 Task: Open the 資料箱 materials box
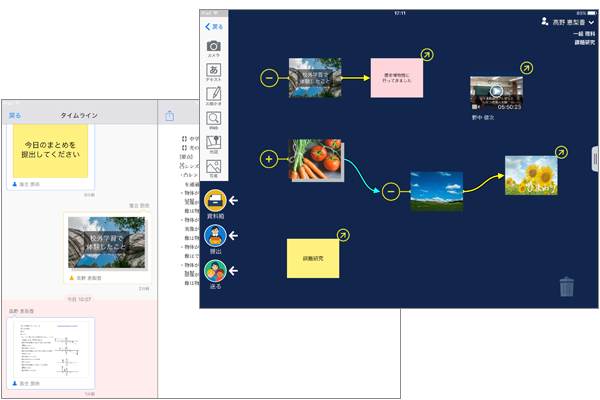pos(215,200)
